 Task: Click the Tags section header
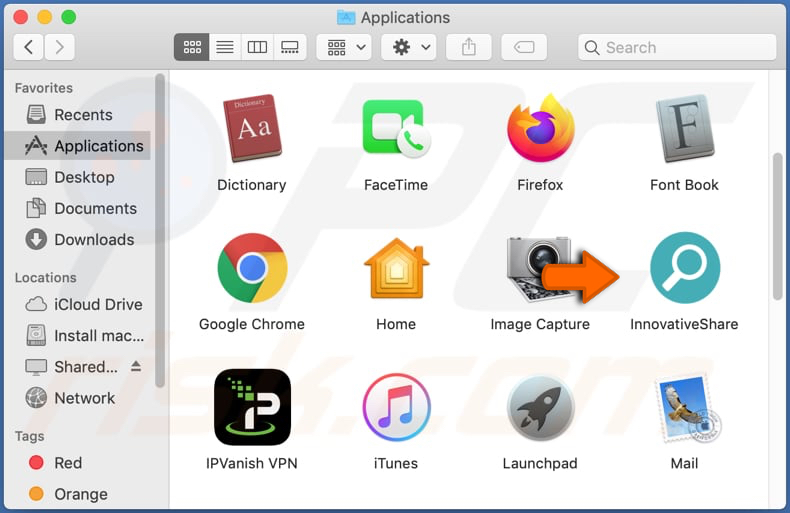(x=30, y=436)
